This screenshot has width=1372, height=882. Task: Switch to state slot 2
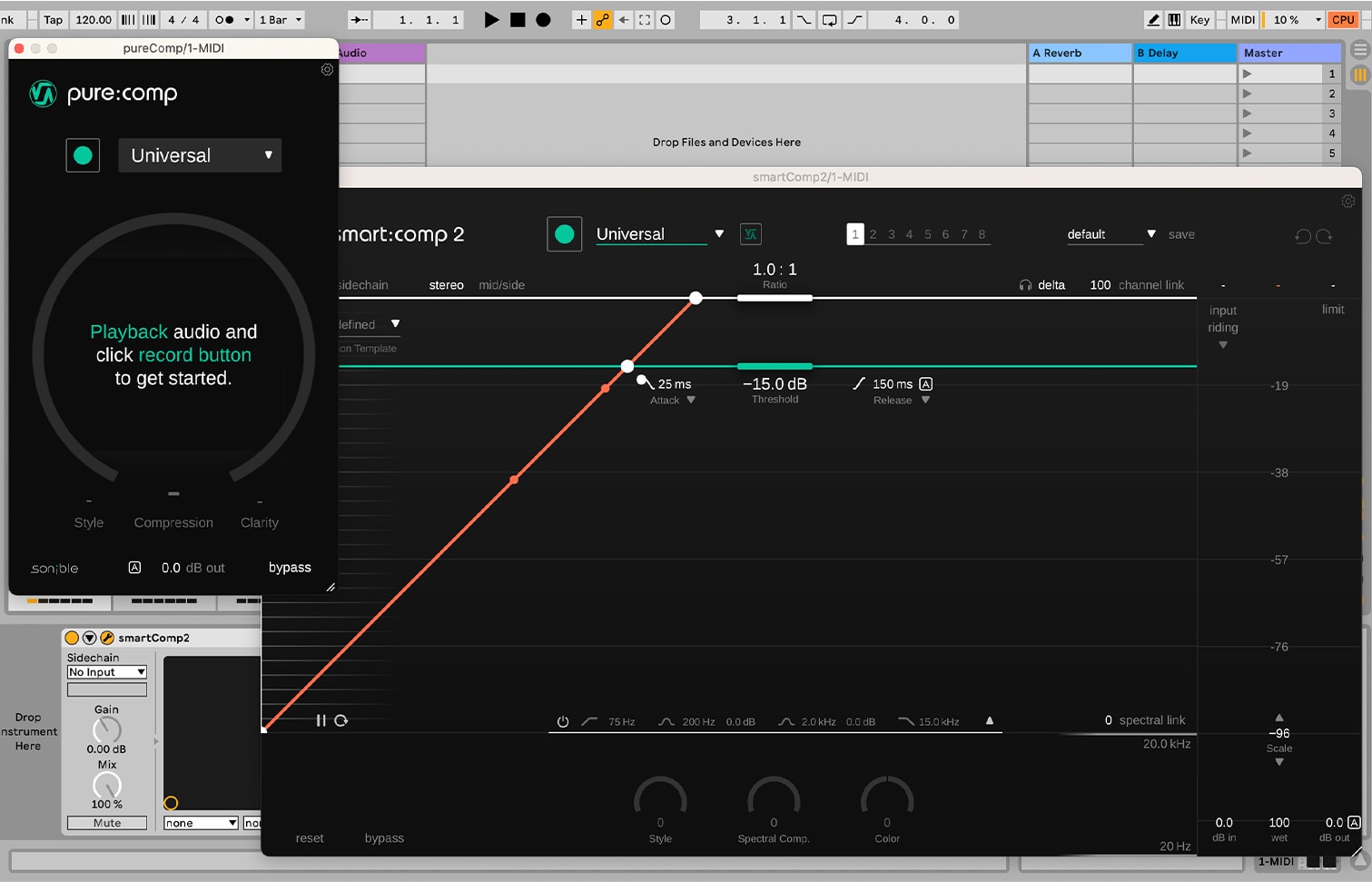(873, 234)
